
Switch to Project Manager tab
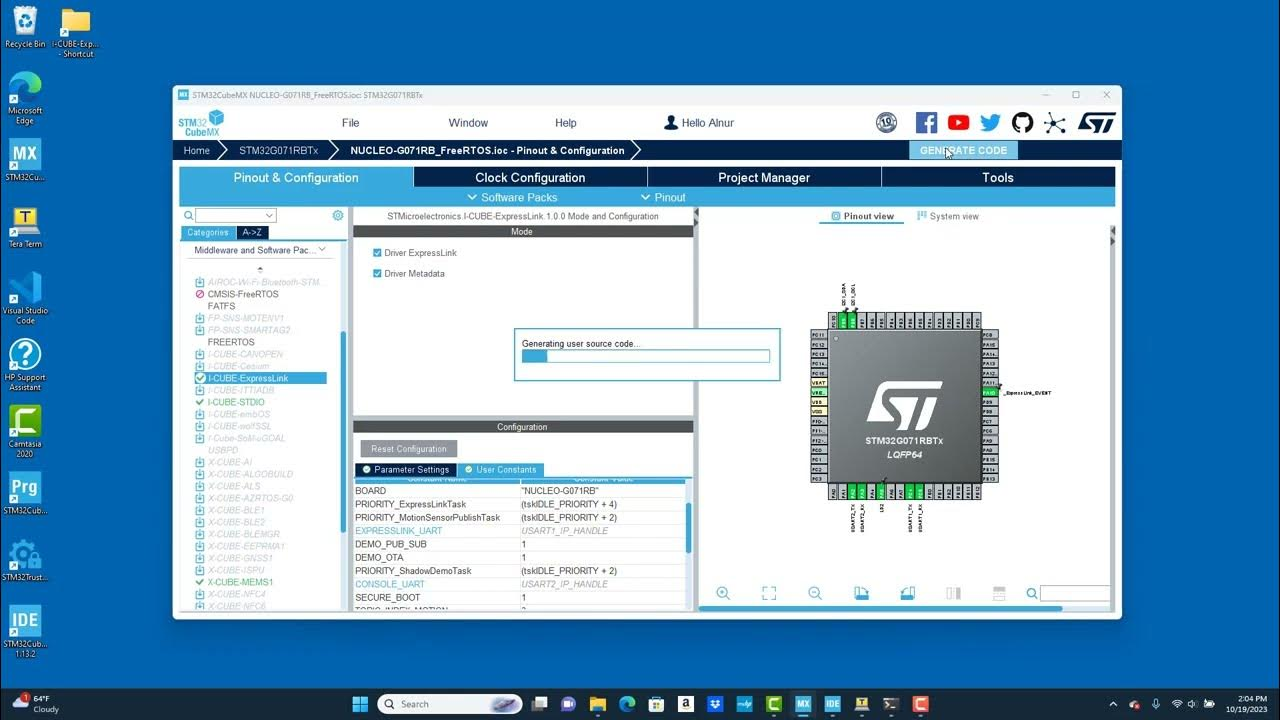(x=764, y=177)
